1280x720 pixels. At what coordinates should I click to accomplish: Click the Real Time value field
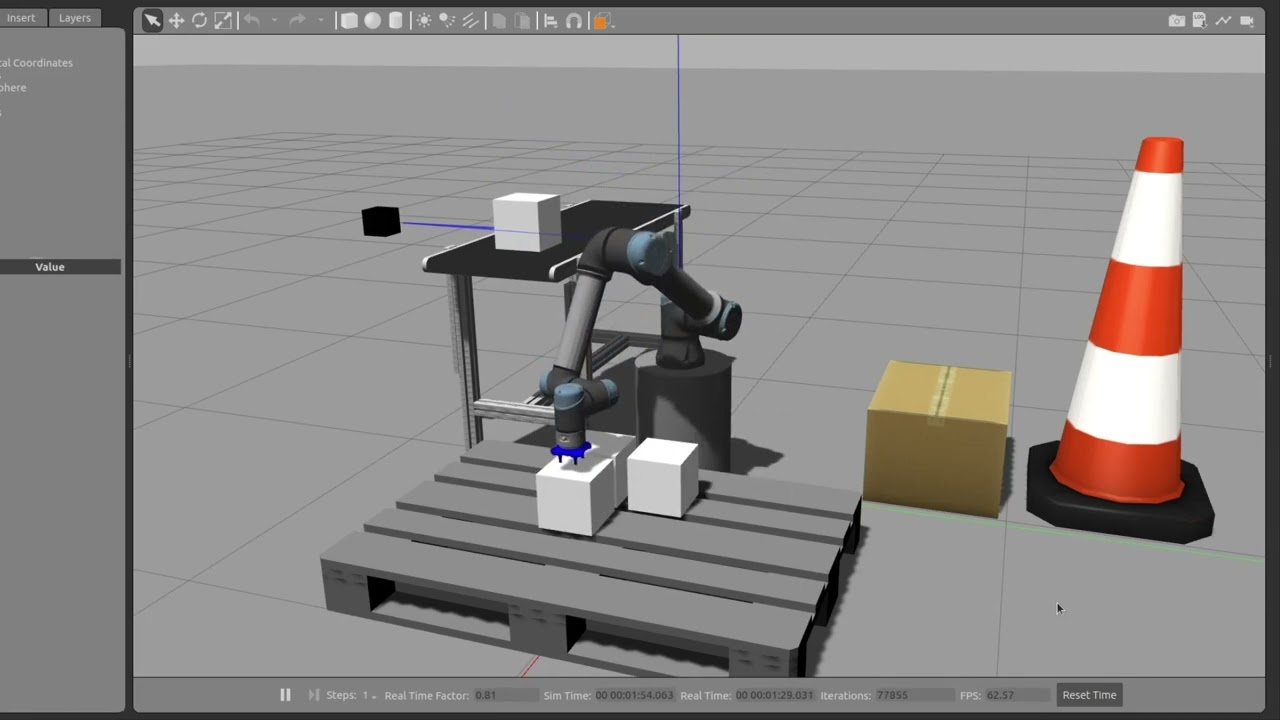775,695
